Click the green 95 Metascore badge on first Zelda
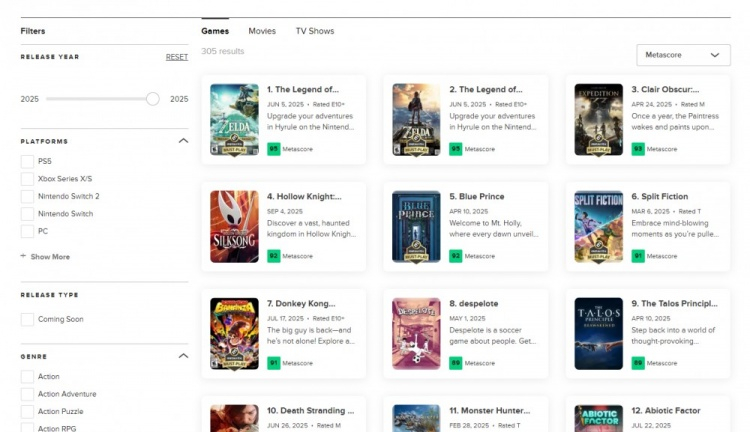This screenshot has height=432, width=750. 274,149
